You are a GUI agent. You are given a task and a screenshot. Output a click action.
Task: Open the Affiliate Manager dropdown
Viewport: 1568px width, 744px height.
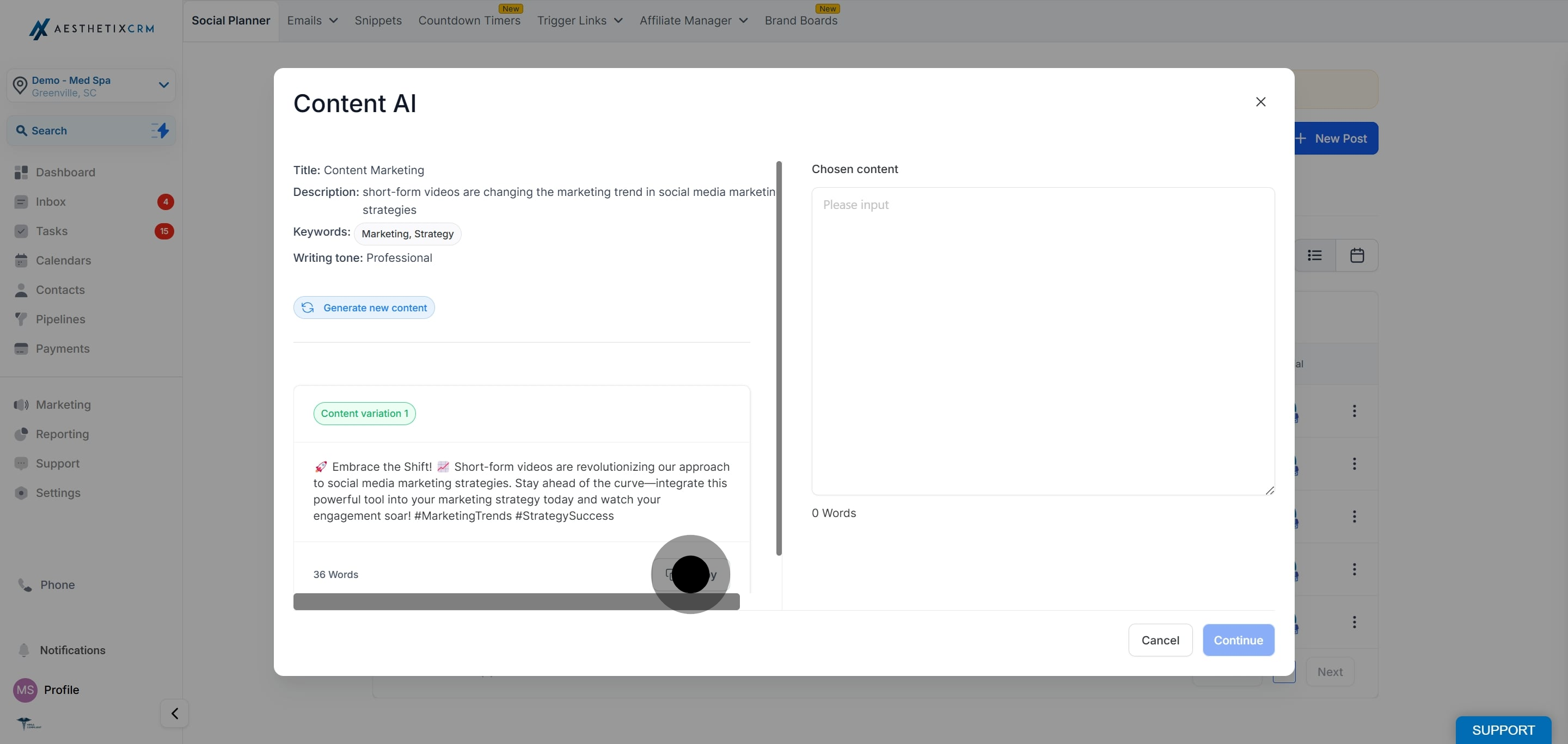tap(693, 21)
